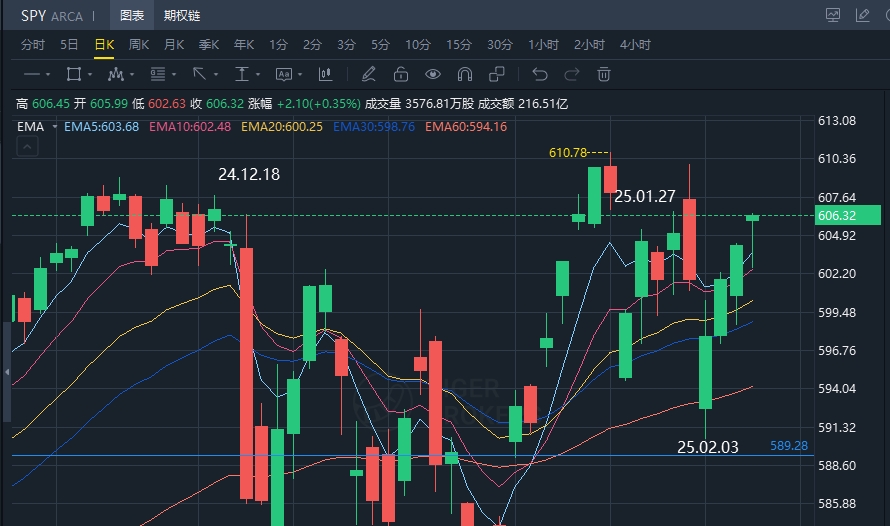Click the 25.01.27 date annotation

tap(645, 196)
